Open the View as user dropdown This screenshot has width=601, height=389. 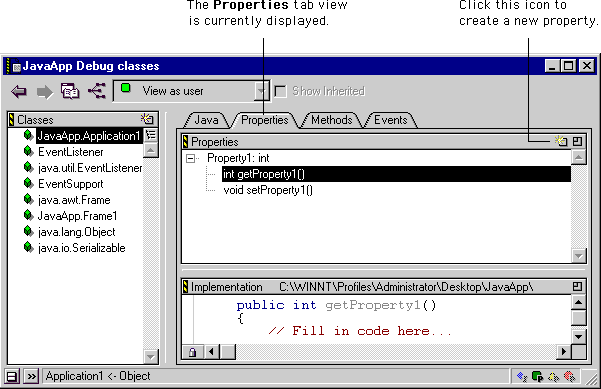pyautogui.click(x=261, y=91)
